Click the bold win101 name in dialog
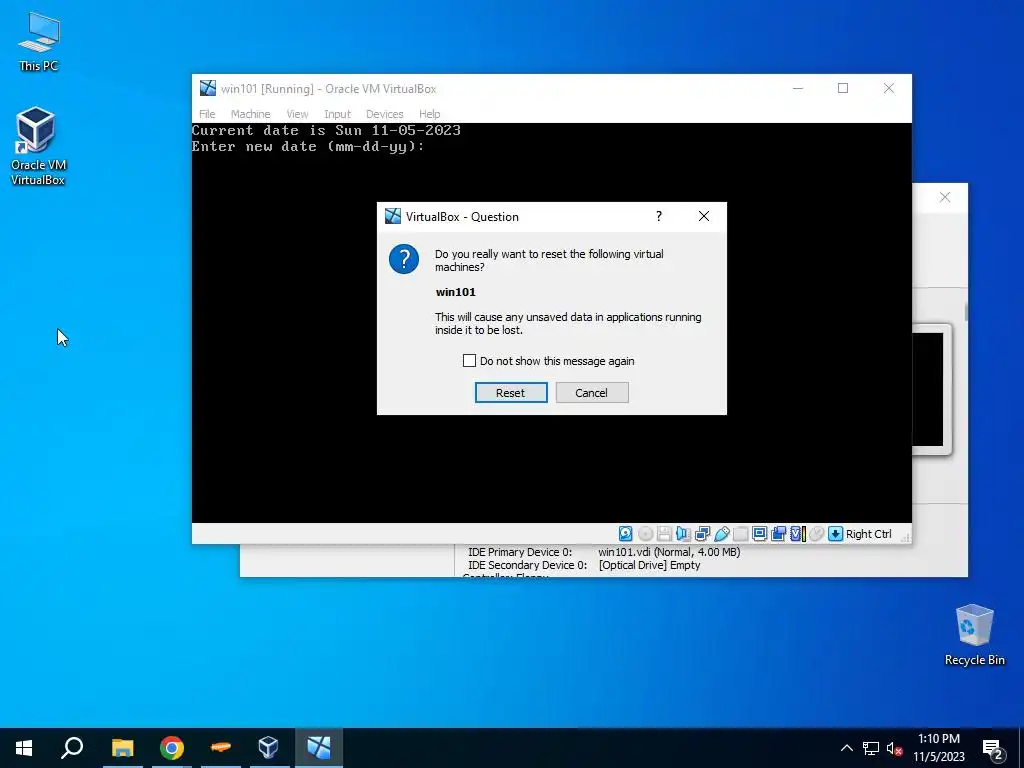1024x768 pixels. pyautogui.click(x=455, y=292)
